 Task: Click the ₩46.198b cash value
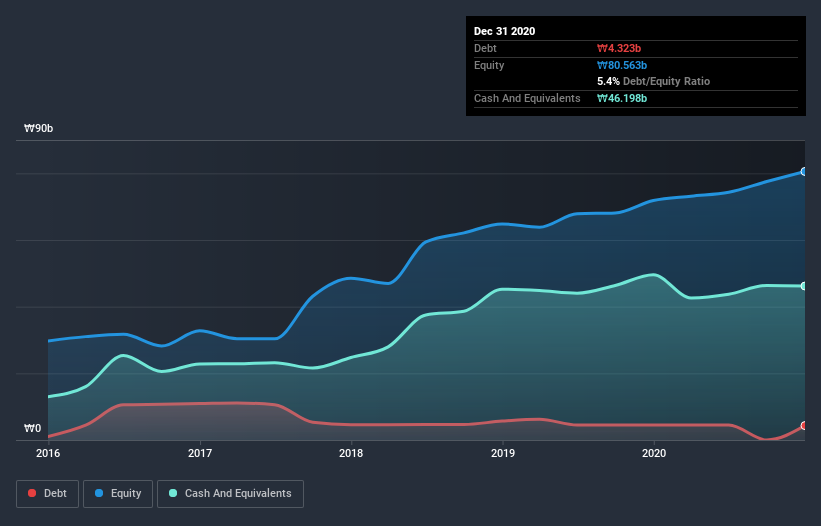[x=622, y=98]
